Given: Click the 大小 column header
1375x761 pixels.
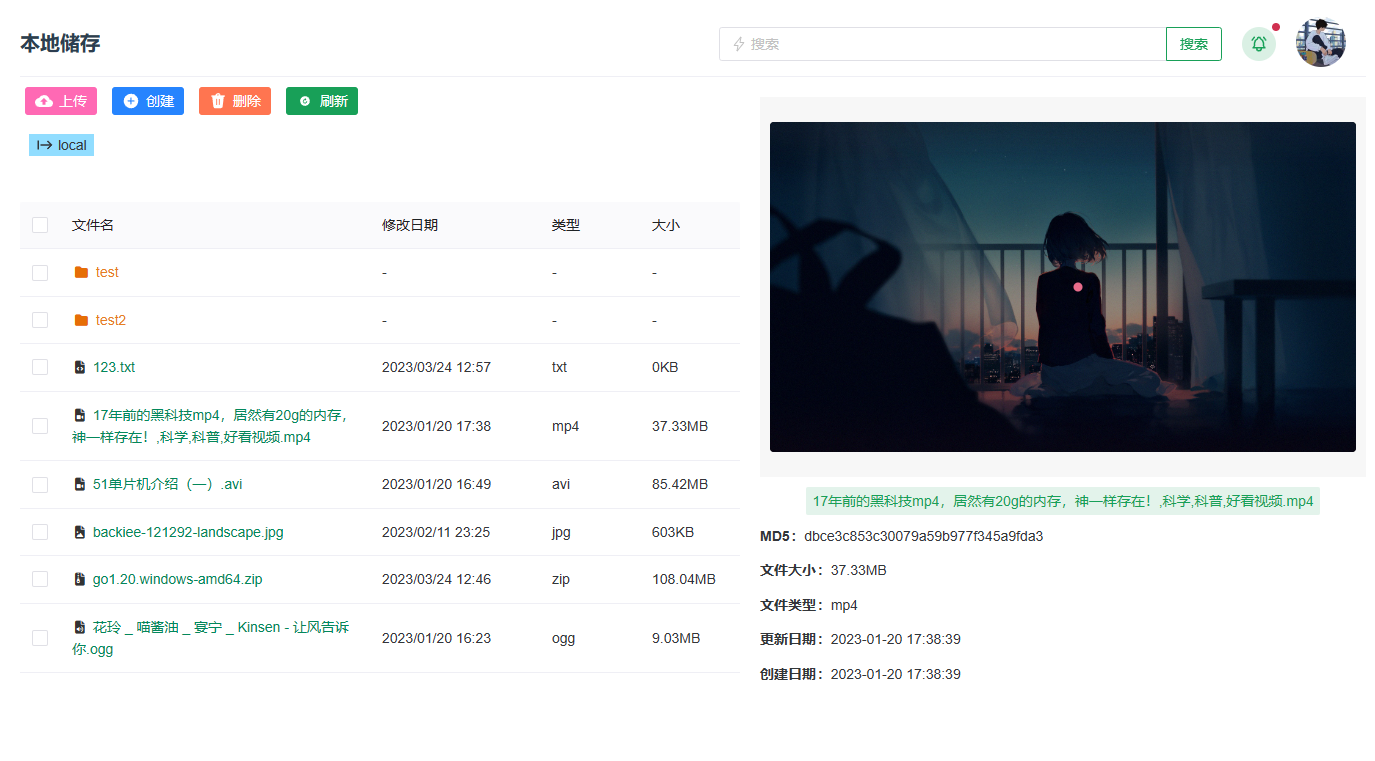Looking at the screenshot, I should 666,225.
